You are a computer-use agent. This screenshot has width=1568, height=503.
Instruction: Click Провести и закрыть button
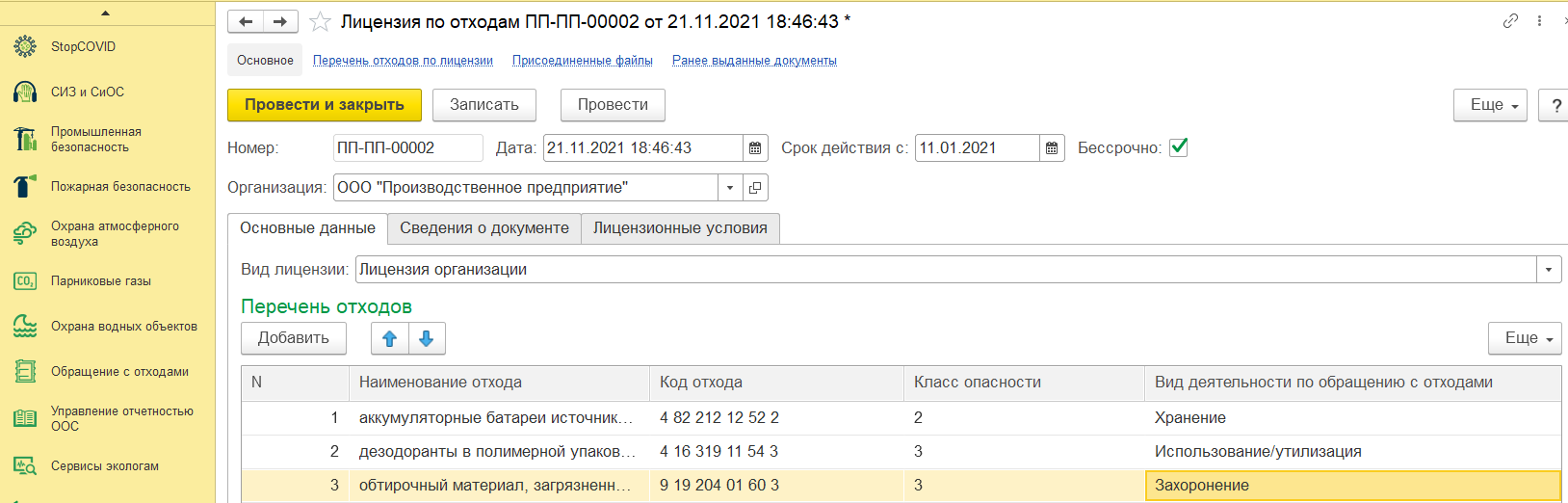tap(325, 105)
